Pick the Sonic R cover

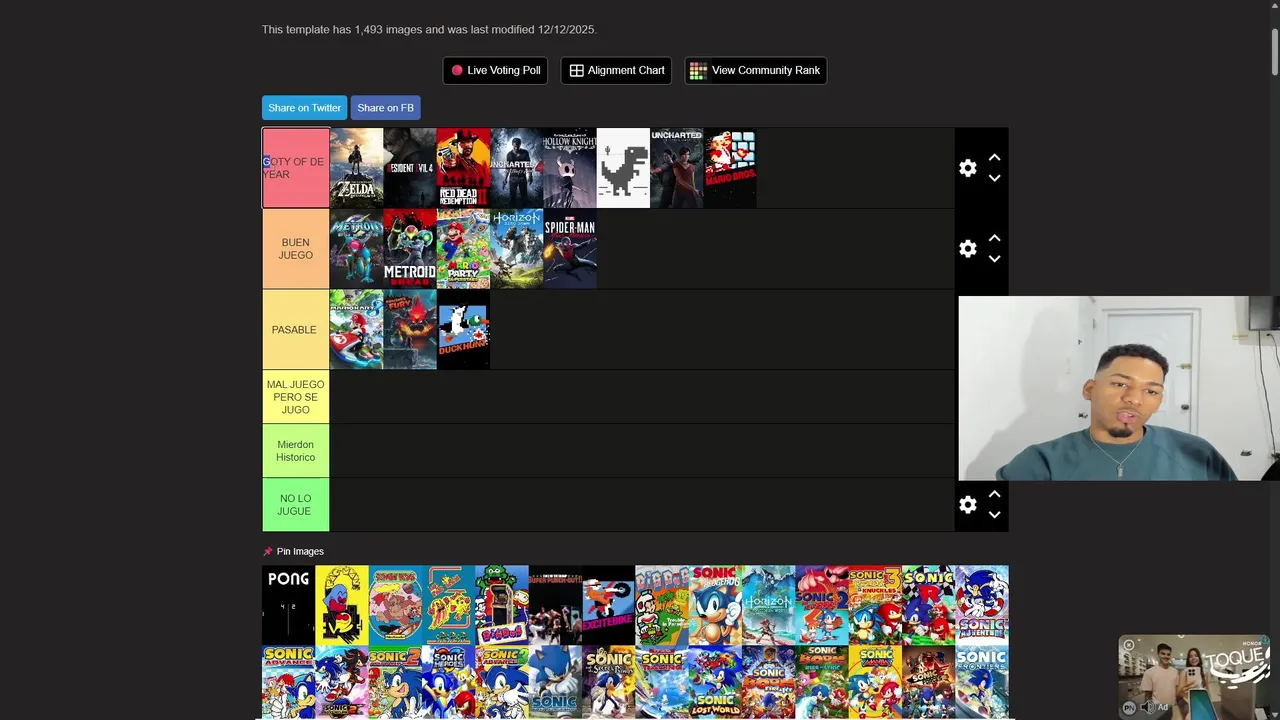928,605
